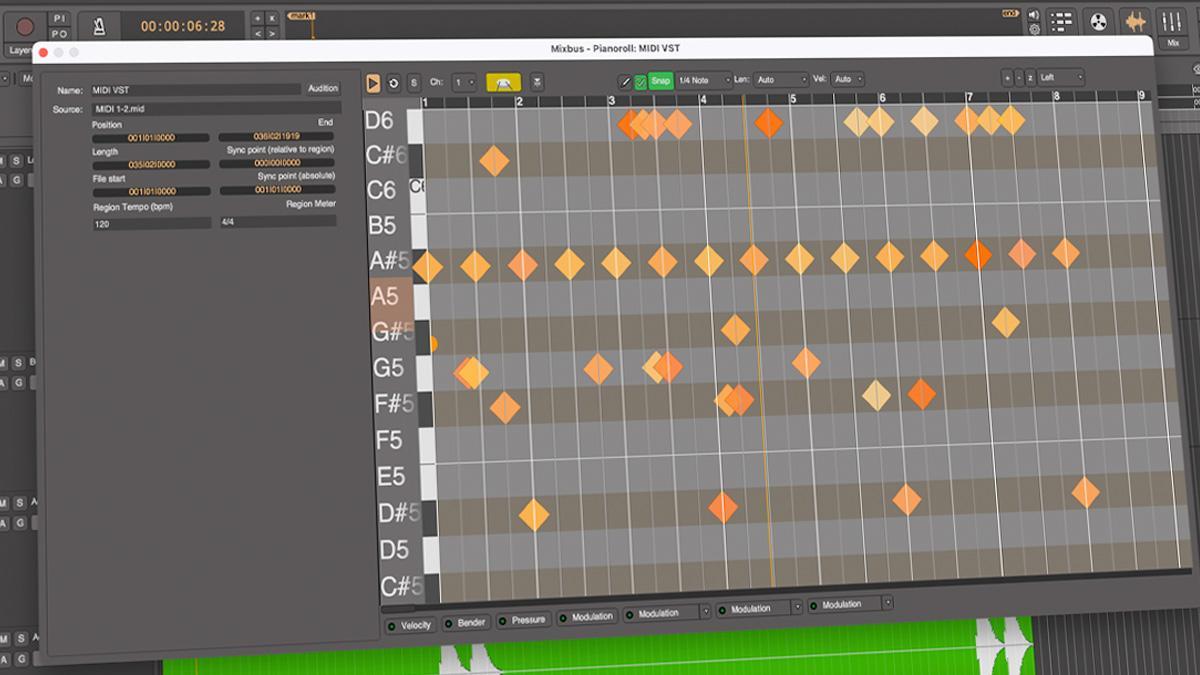Click the record button in the transport bar
This screenshot has height=675, width=1200.
click(24, 26)
